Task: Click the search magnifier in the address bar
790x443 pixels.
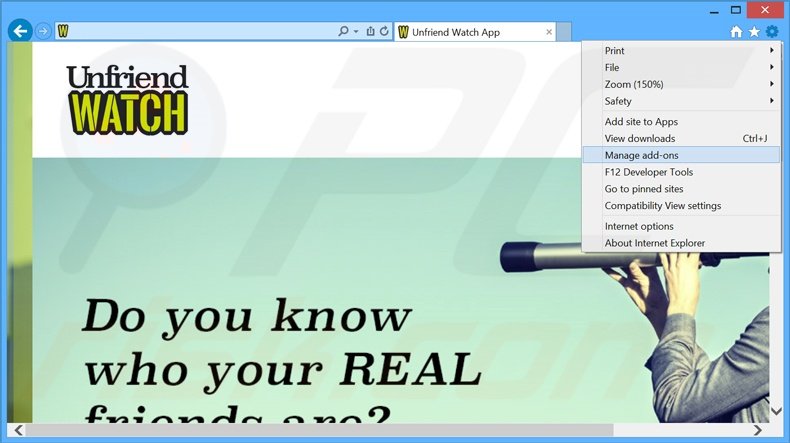Action: click(x=343, y=31)
